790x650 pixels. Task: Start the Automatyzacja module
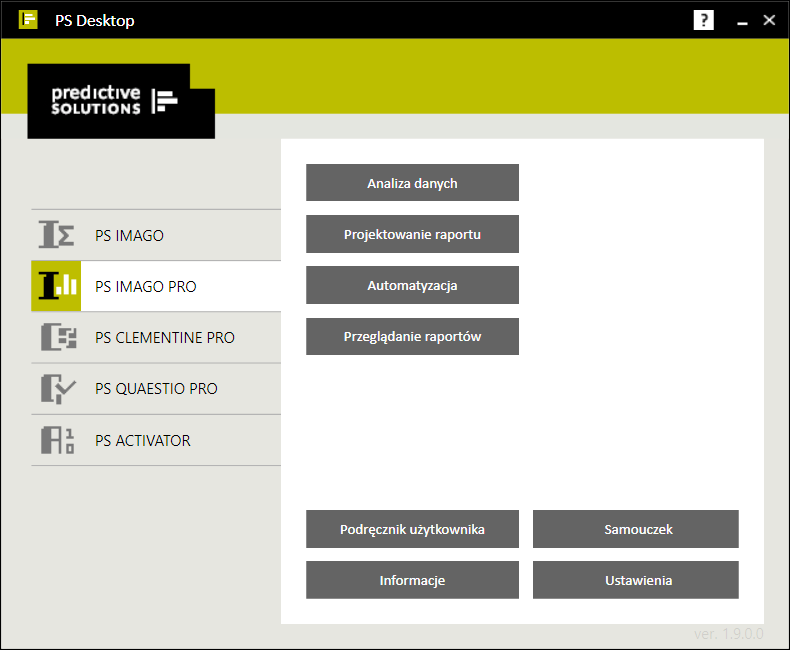click(412, 285)
